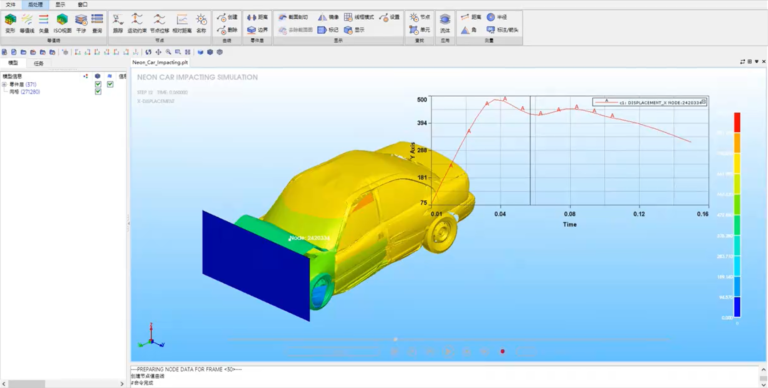The height and width of the screenshot is (388, 768).
Task: Open the 查询 query tool
Action: coord(97,23)
